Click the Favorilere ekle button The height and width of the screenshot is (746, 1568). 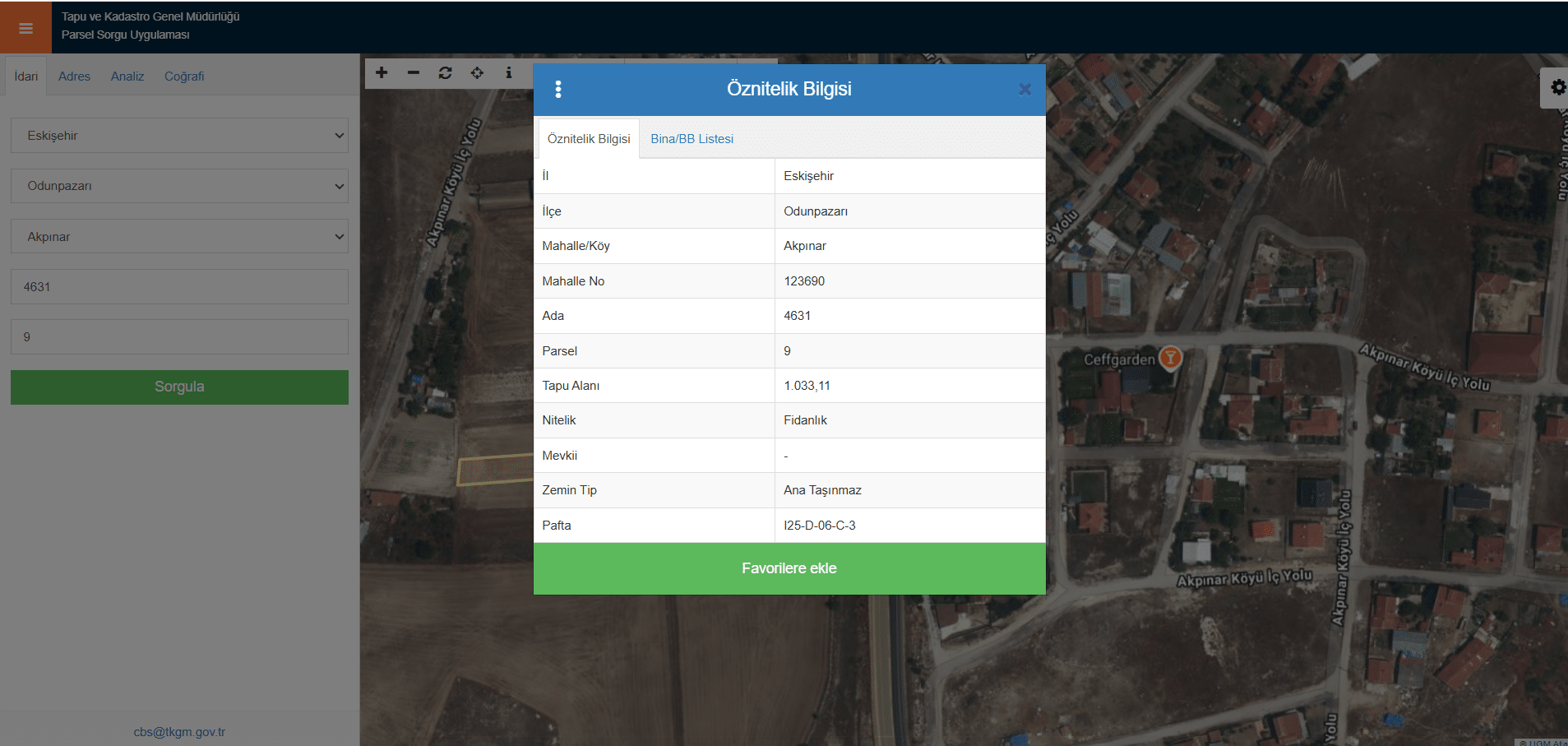tap(789, 568)
